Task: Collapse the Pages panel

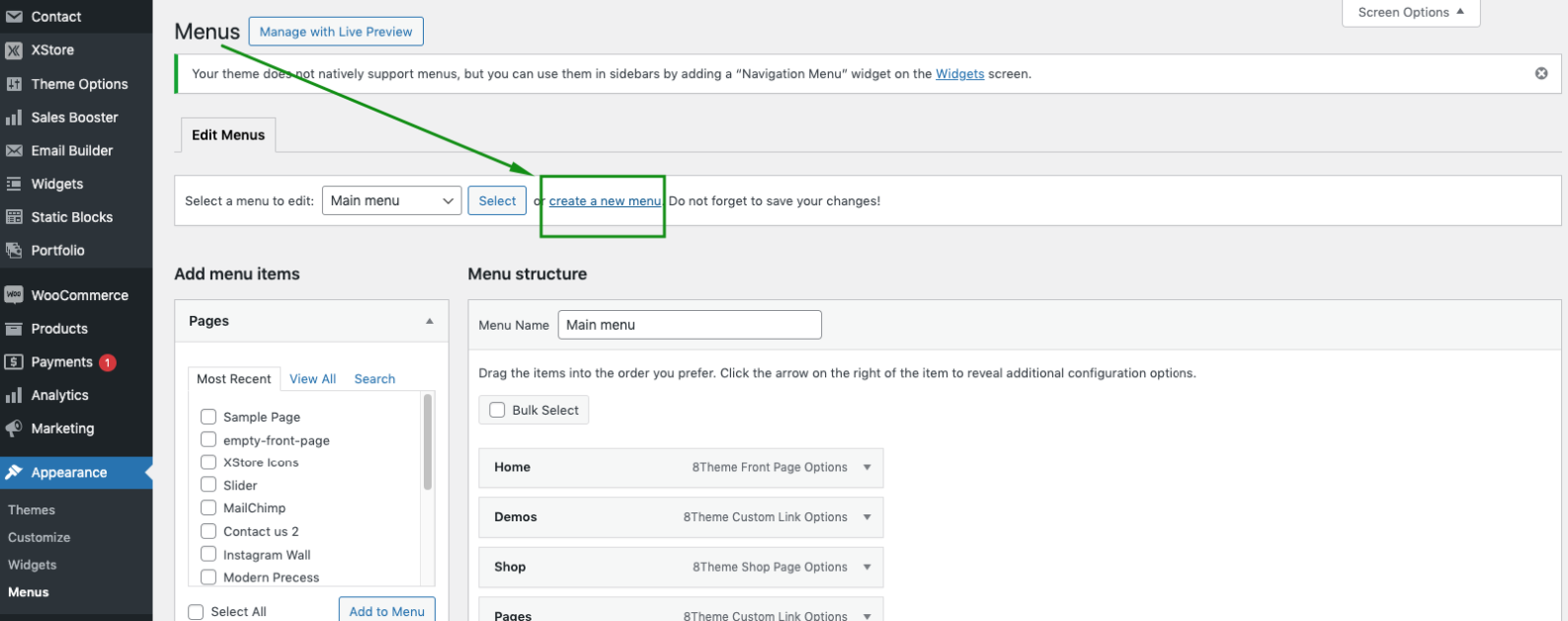Action: [x=429, y=321]
